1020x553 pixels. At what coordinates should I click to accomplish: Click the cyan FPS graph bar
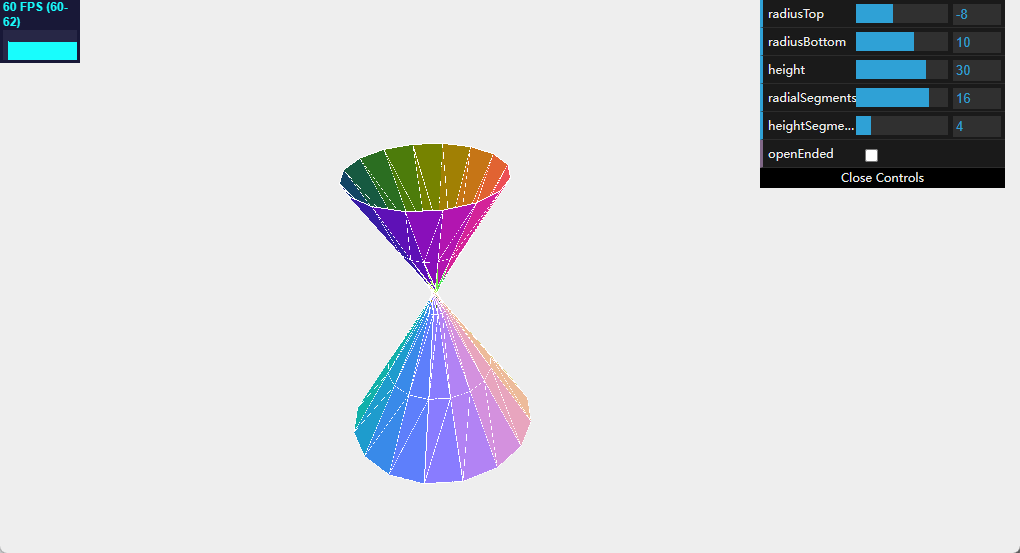(x=41, y=50)
